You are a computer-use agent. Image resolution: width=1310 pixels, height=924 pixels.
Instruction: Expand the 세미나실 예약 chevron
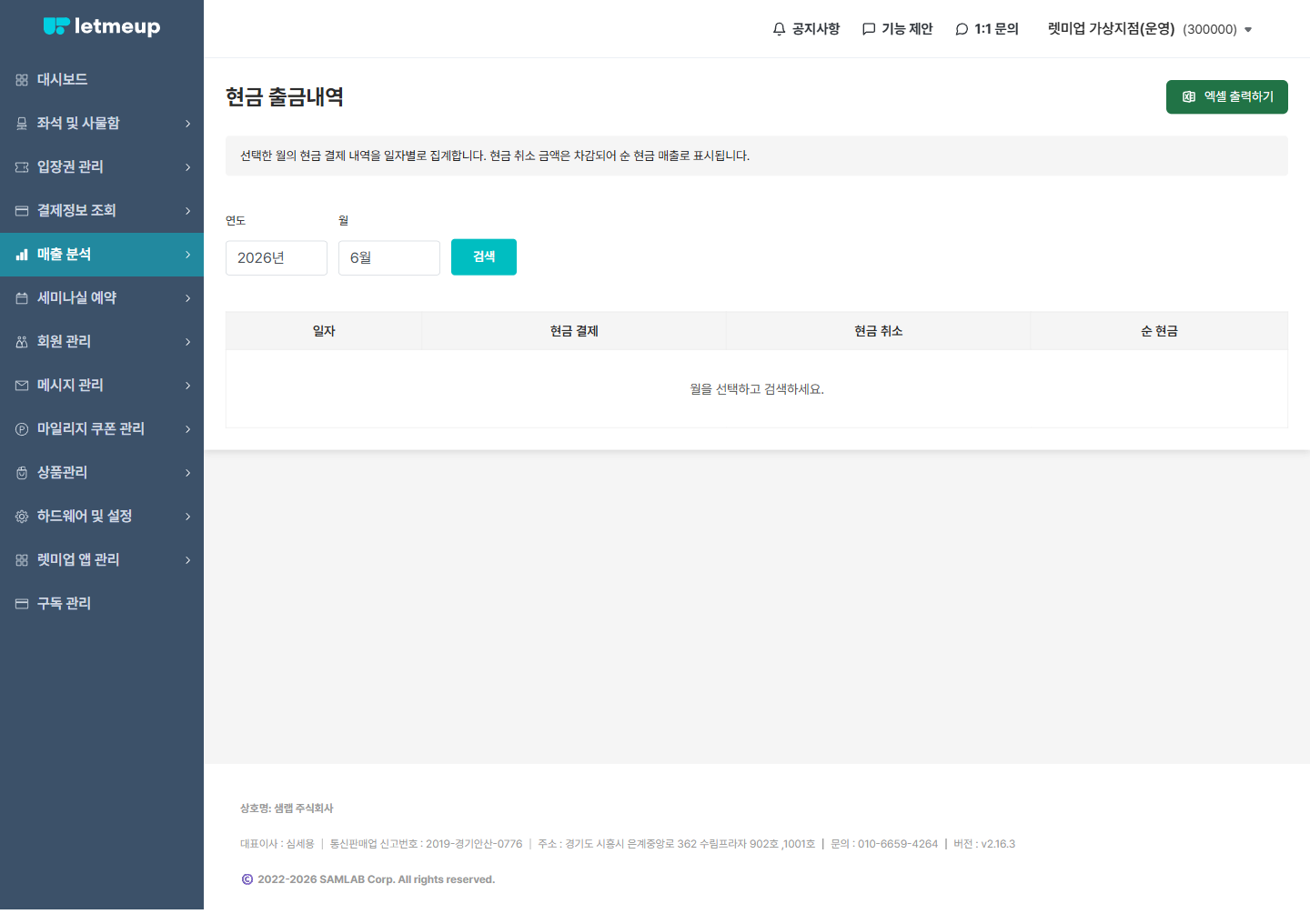click(188, 298)
